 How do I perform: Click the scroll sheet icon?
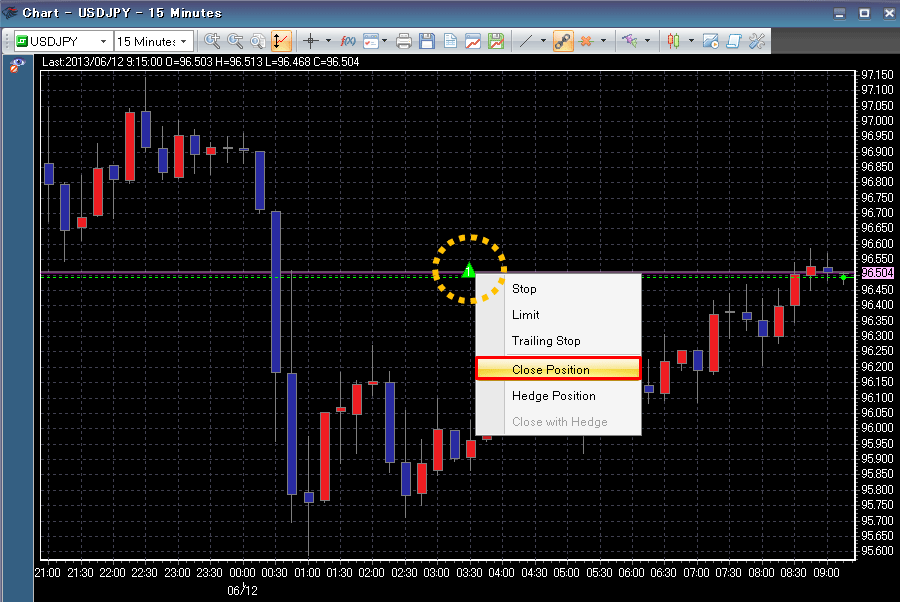point(734,41)
